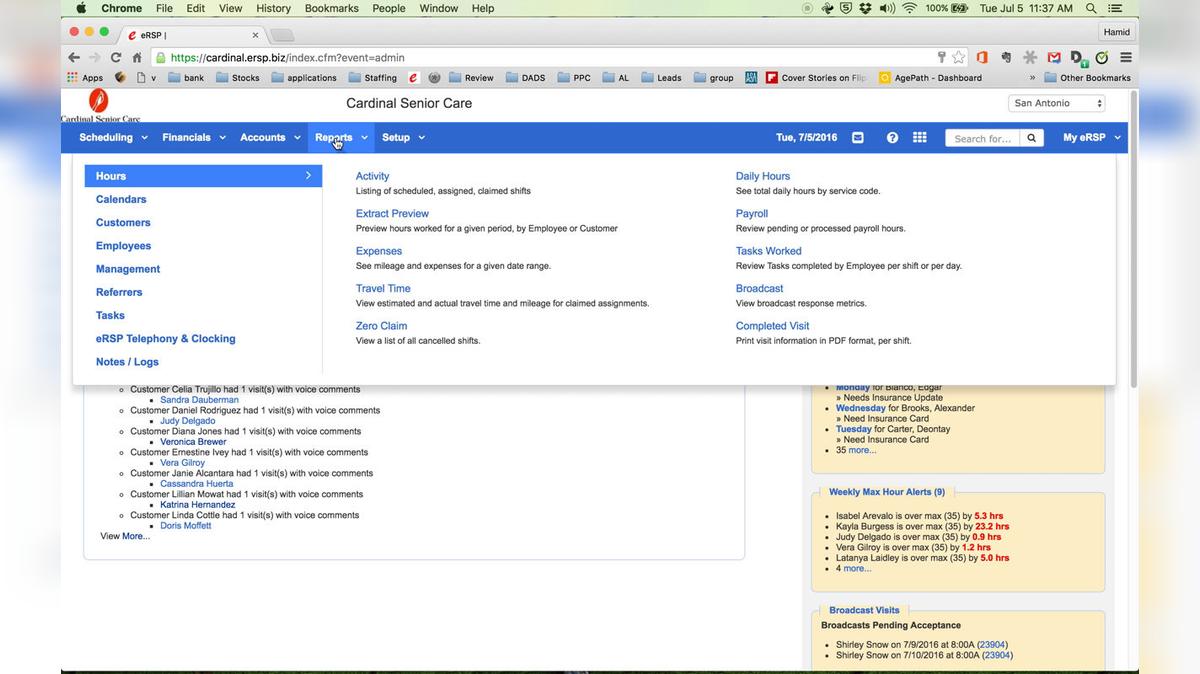The height and width of the screenshot is (674, 1200).
Task: Click the Search for input field
Action: [982, 138]
